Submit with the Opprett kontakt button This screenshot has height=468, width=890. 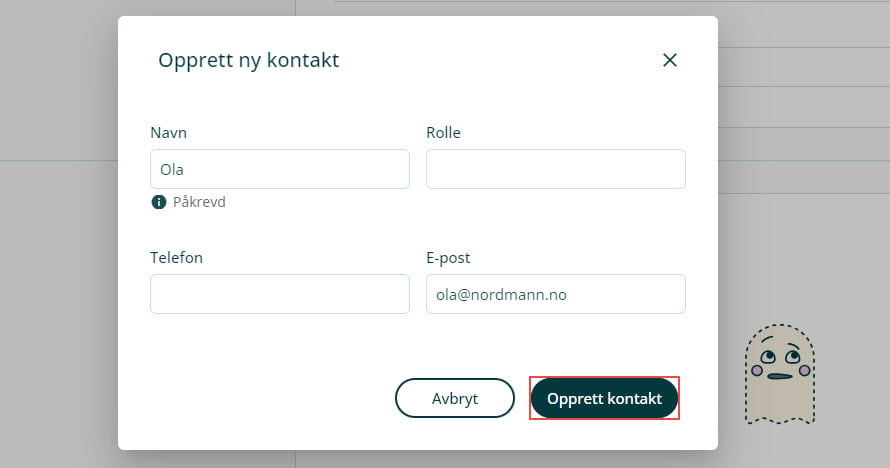coord(604,398)
